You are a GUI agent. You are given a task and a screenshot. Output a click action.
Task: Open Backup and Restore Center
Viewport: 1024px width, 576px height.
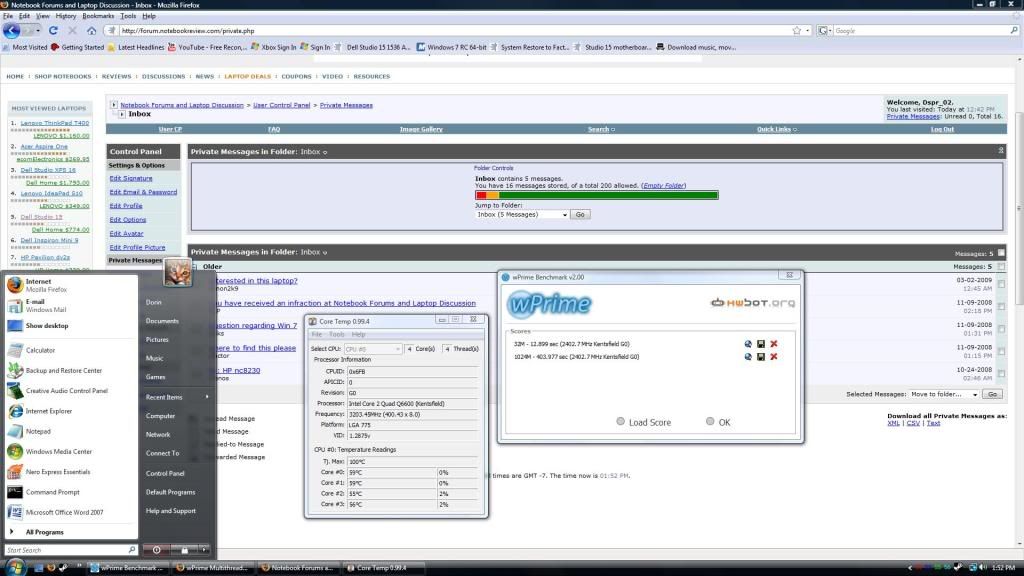click(x=71, y=371)
